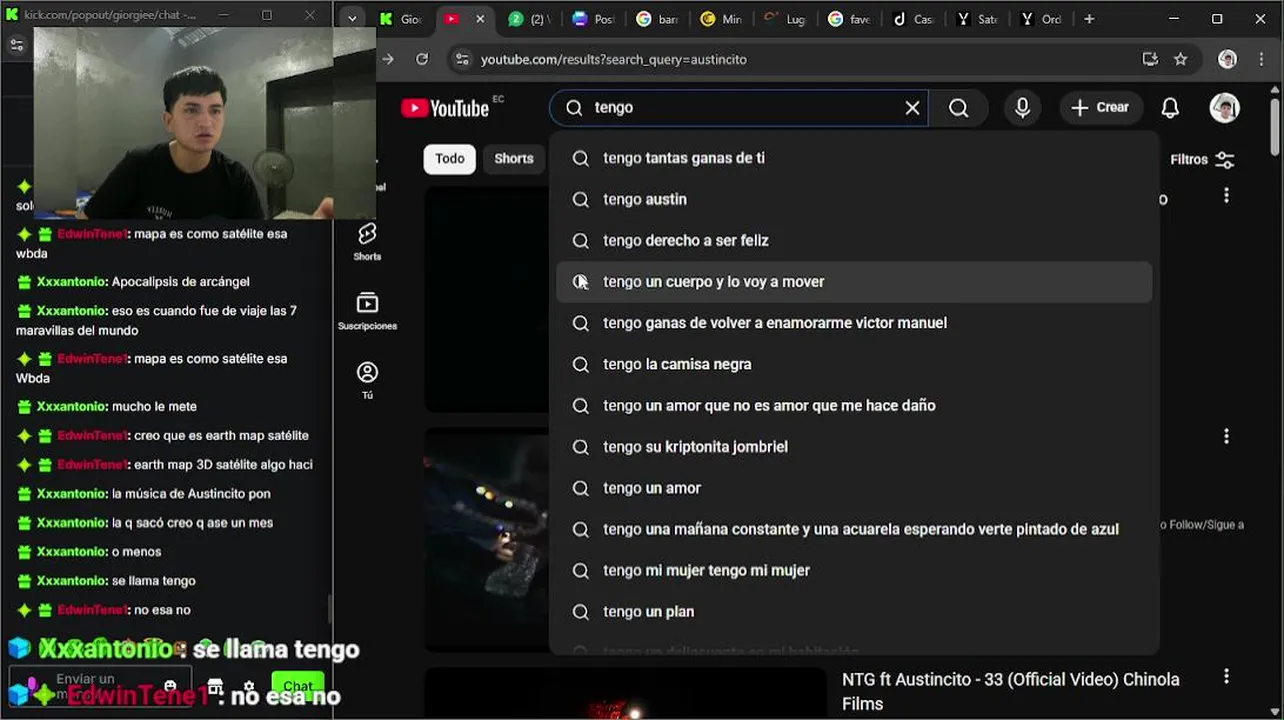View site information for youtube.com
Viewport: 1284px width, 720px height.
[x=461, y=59]
